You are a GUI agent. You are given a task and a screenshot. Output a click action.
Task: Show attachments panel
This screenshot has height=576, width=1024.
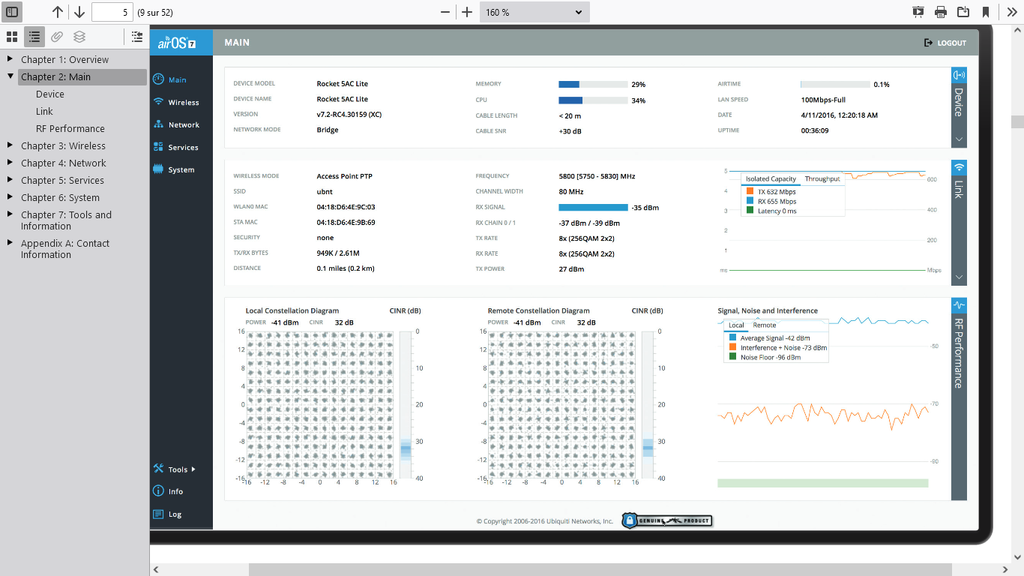point(57,37)
